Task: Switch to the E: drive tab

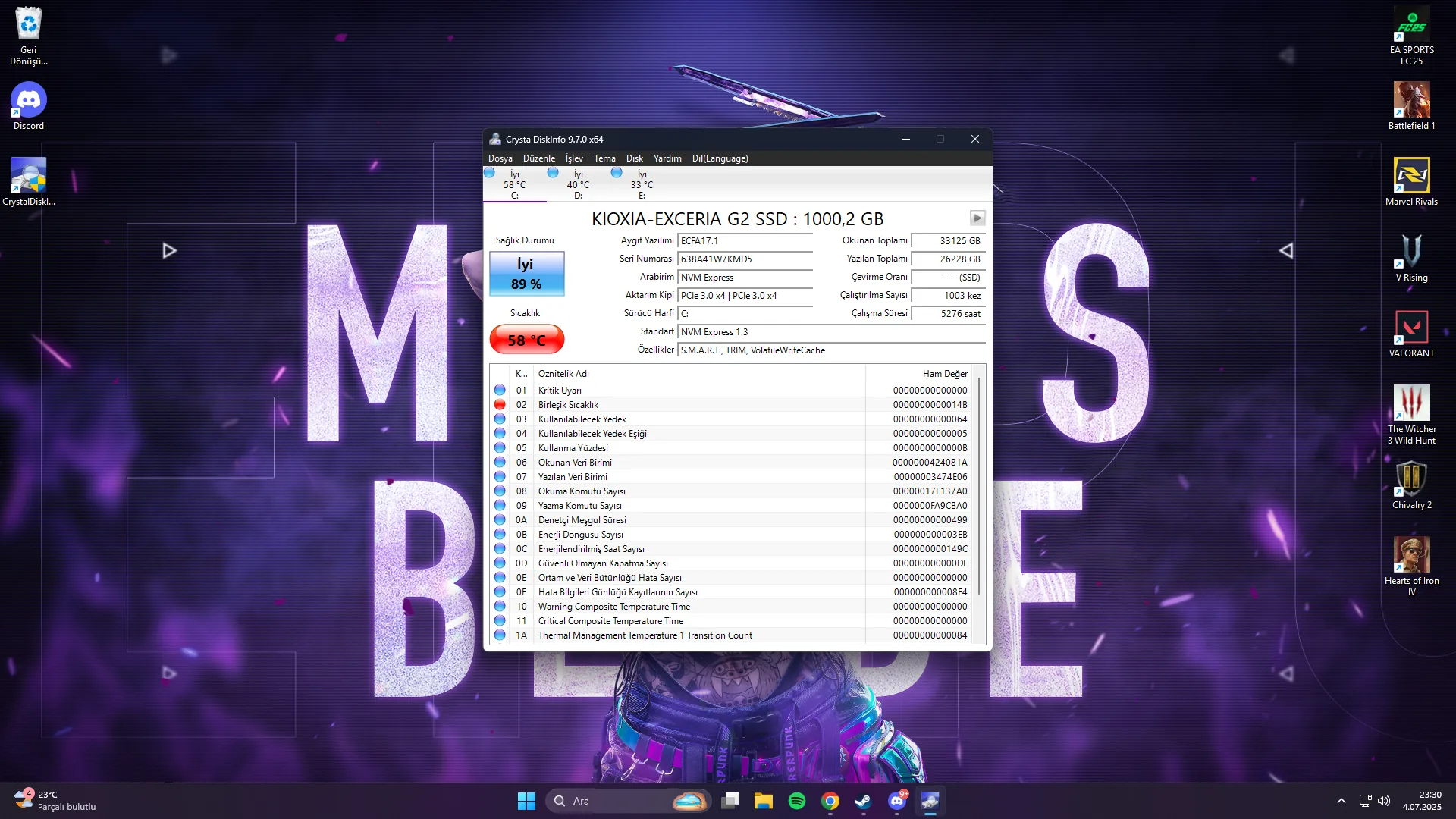Action: pyautogui.click(x=642, y=184)
